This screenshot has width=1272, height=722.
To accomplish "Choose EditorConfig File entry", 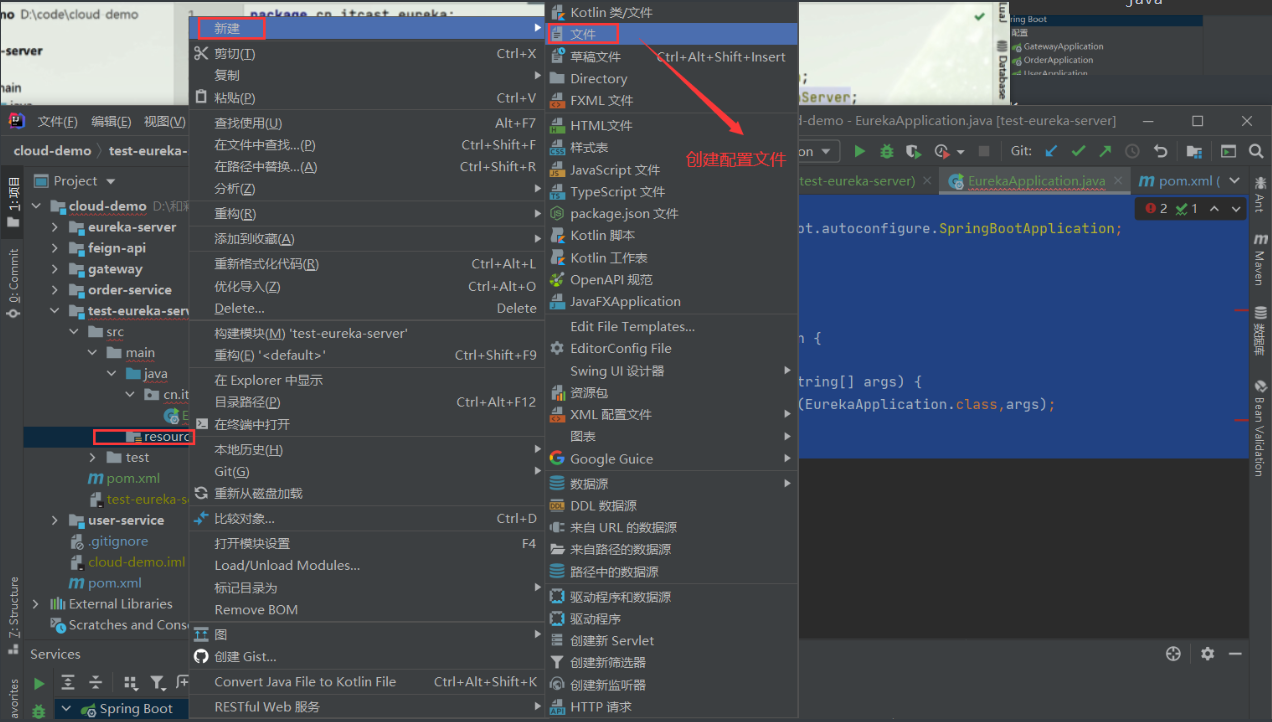I will [x=671, y=348].
